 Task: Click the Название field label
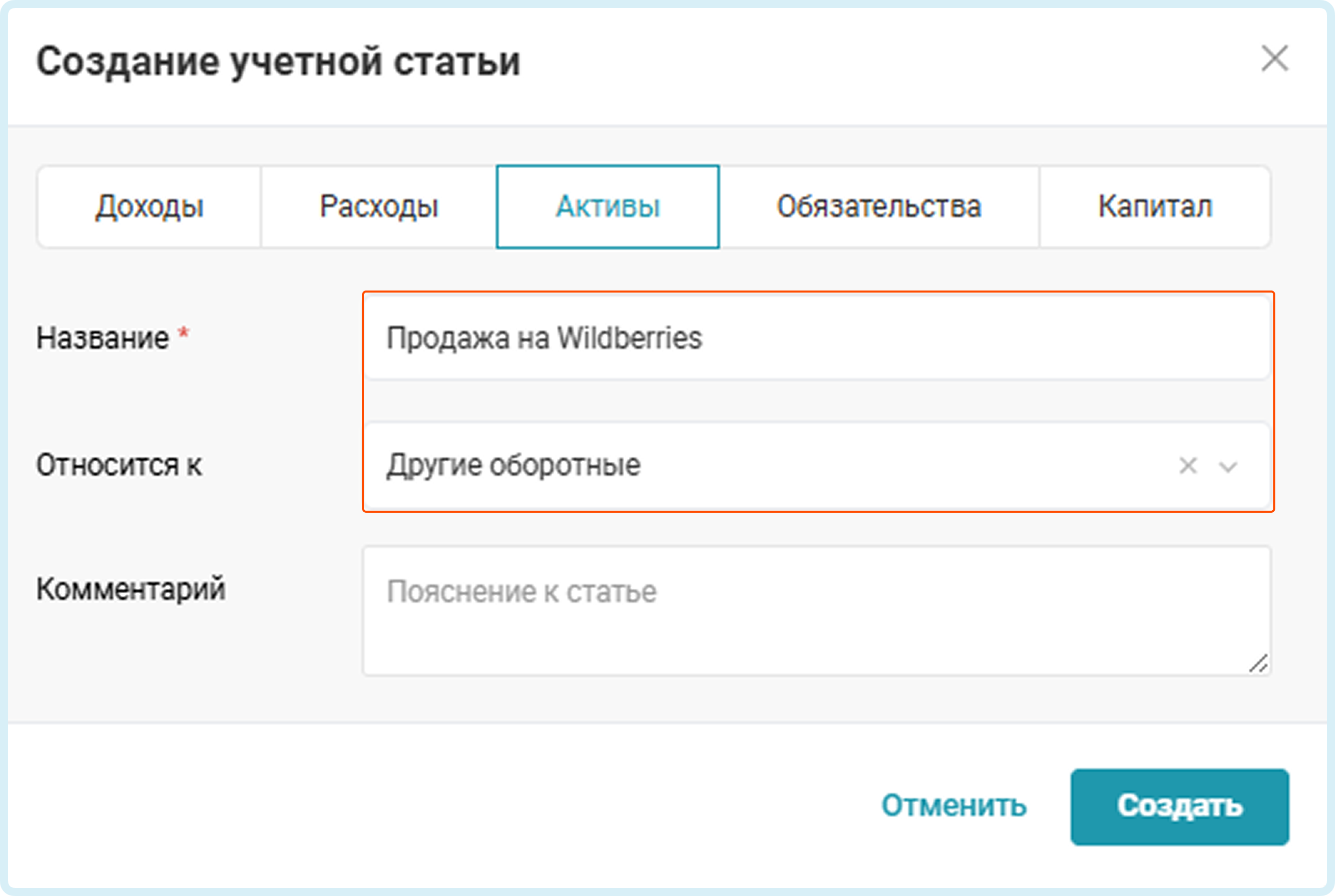pos(103,338)
